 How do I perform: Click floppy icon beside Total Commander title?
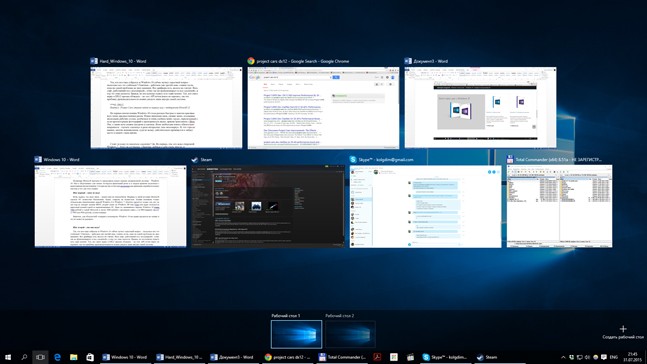point(510,159)
